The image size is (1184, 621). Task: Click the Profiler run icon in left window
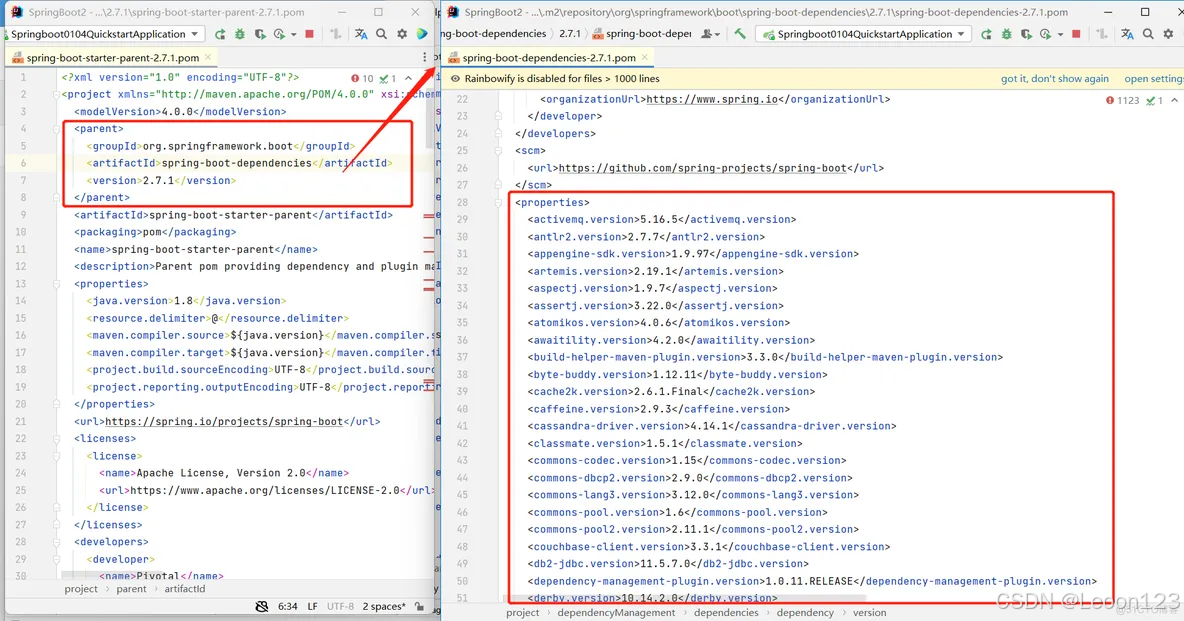(279, 34)
